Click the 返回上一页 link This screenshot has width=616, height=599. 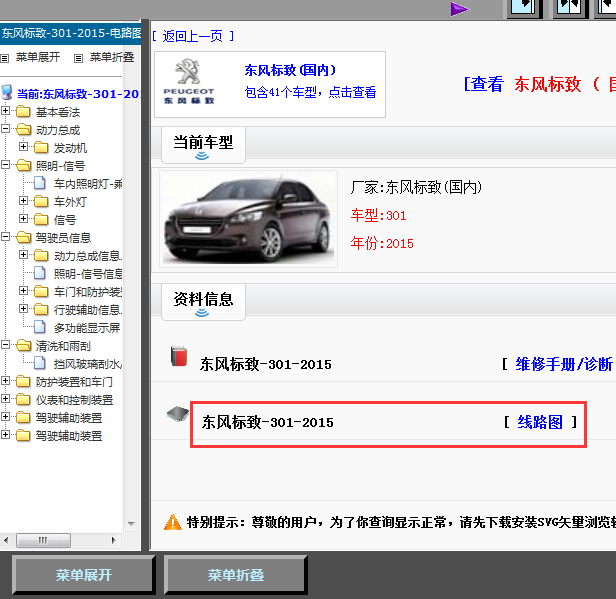[192, 36]
